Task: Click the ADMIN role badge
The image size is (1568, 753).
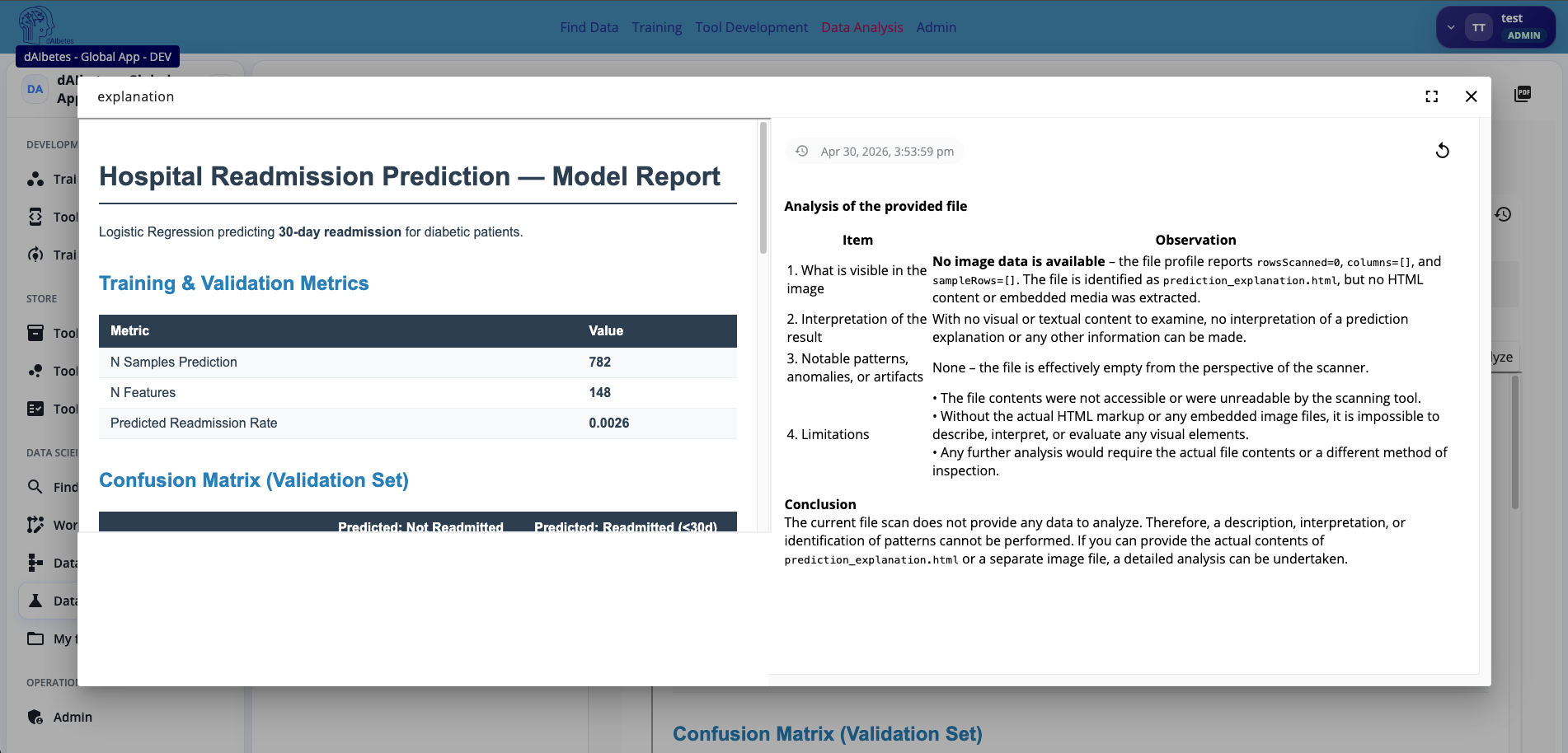Action: (1523, 35)
